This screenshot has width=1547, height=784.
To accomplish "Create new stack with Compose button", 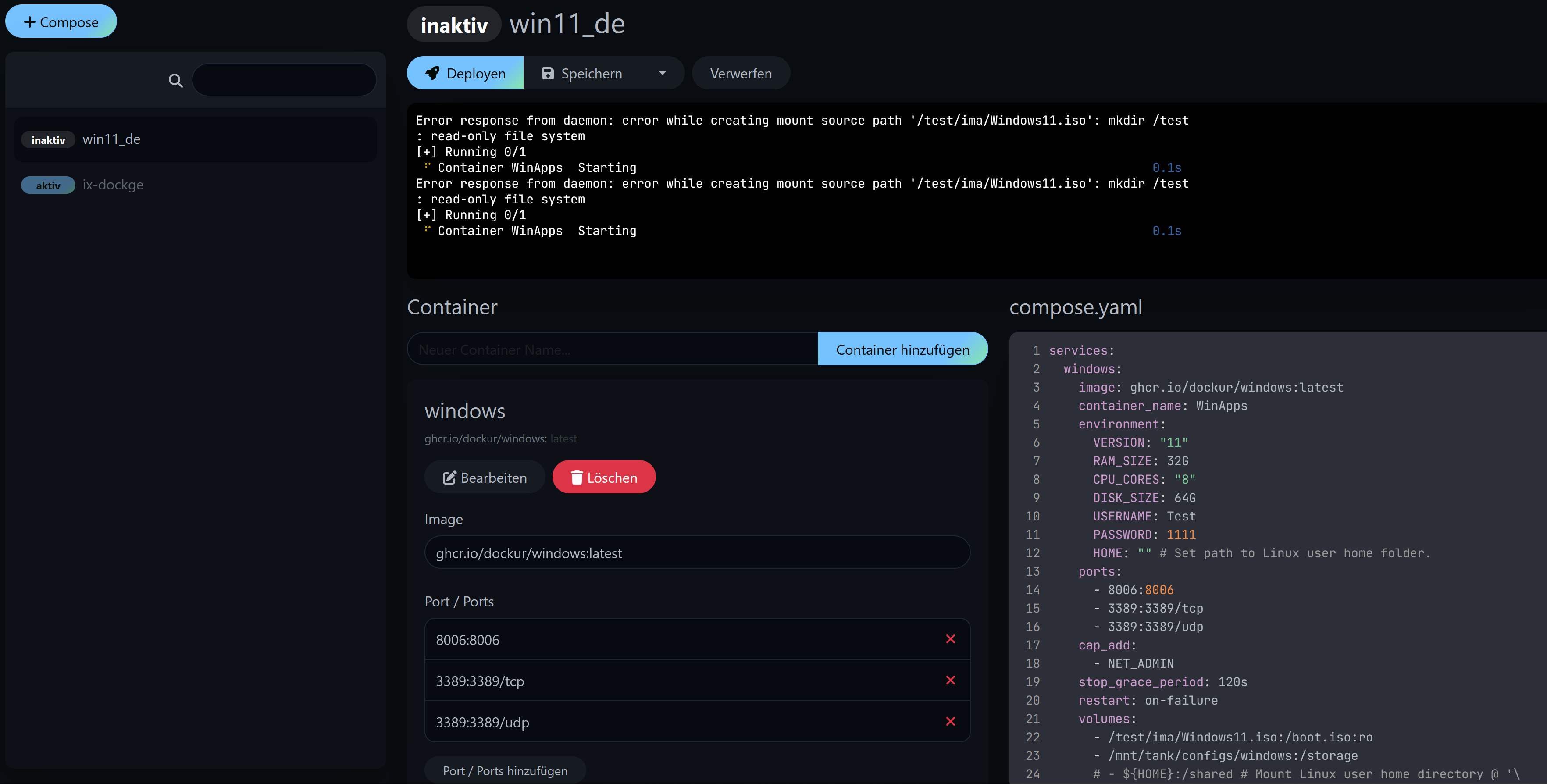I will pos(61,21).
